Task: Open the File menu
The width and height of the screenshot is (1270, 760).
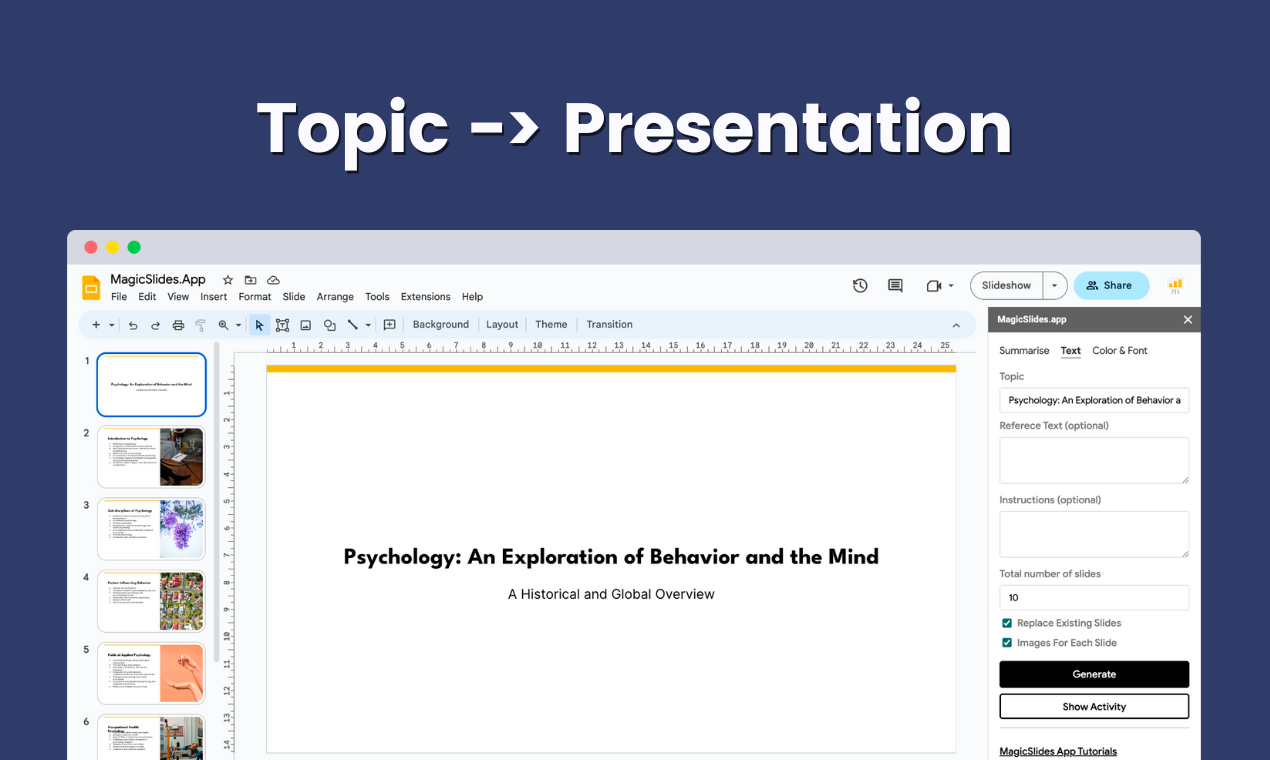Action: (x=119, y=297)
